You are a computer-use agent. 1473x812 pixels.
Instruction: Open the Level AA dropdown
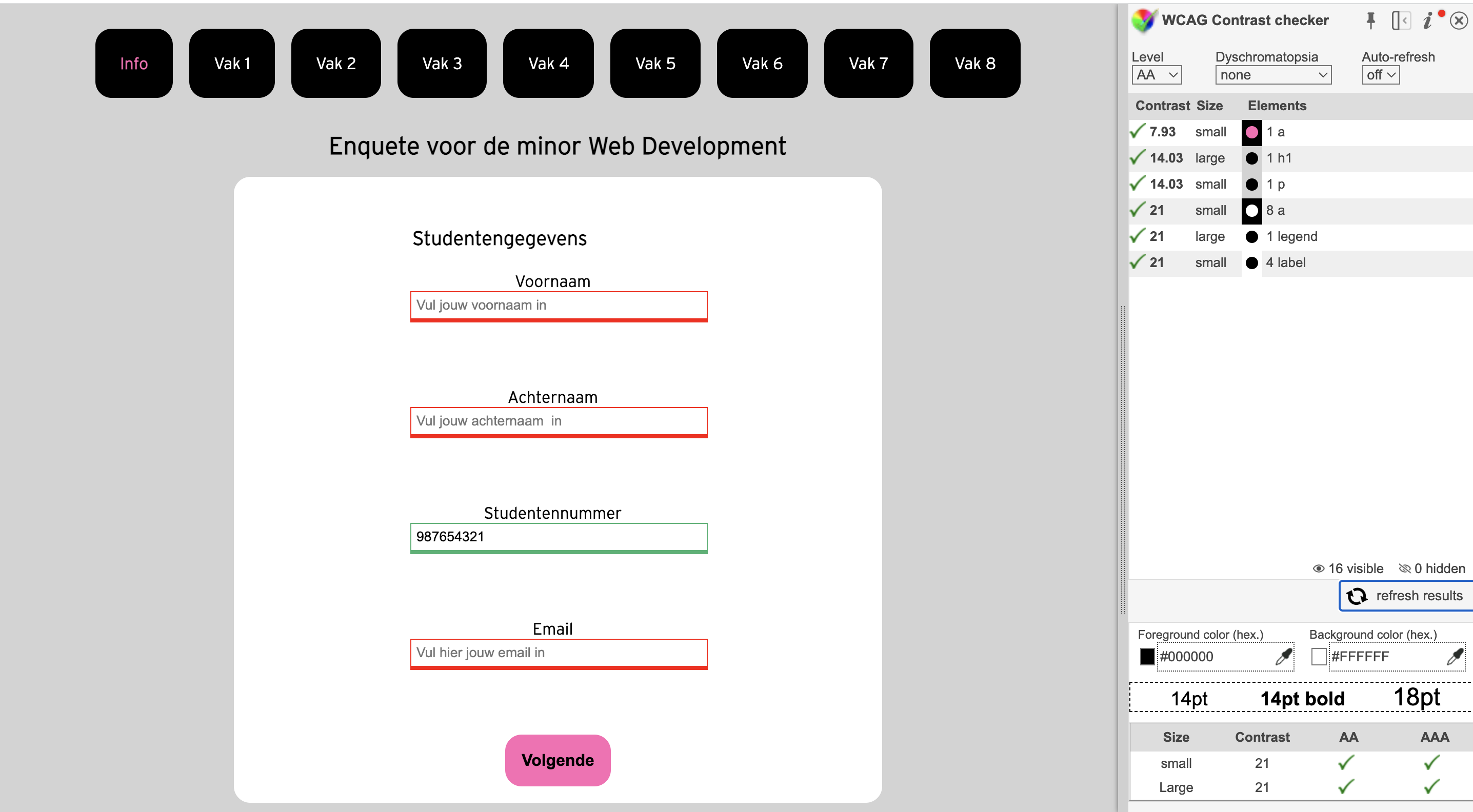click(x=1156, y=75)
